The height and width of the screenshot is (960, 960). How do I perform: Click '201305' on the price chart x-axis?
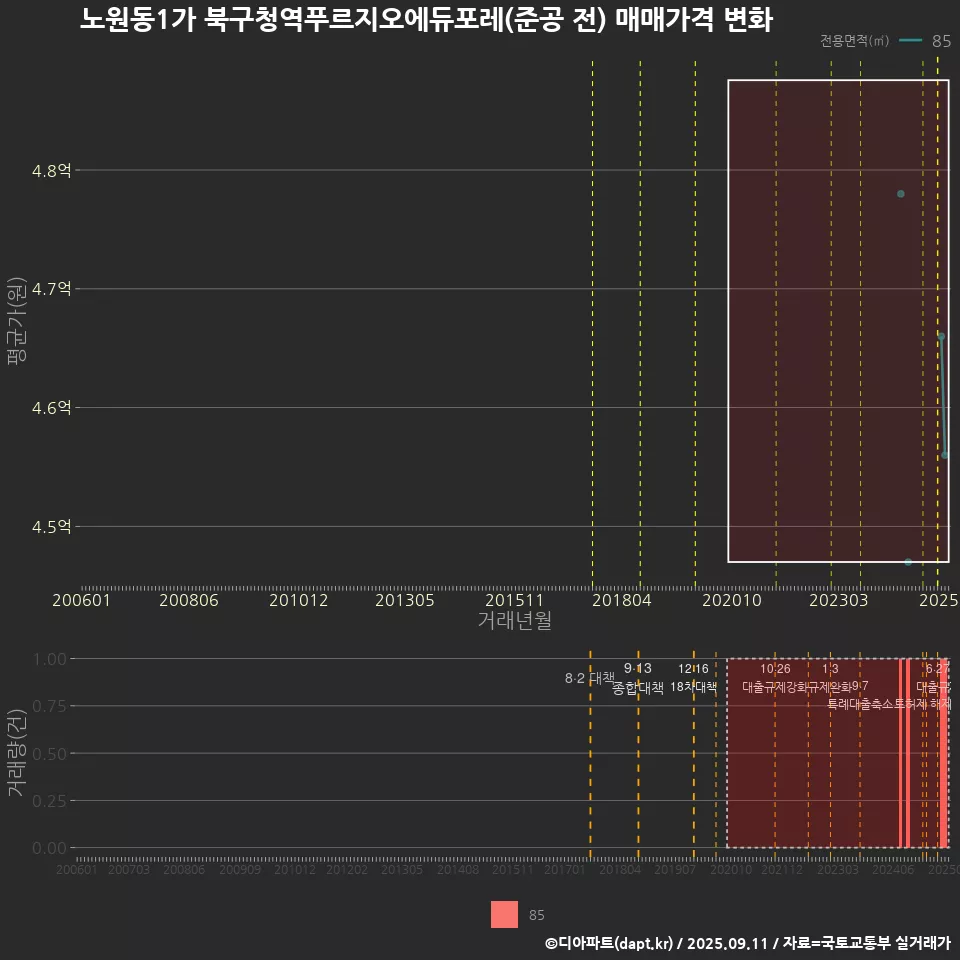(x=405, y=600)
